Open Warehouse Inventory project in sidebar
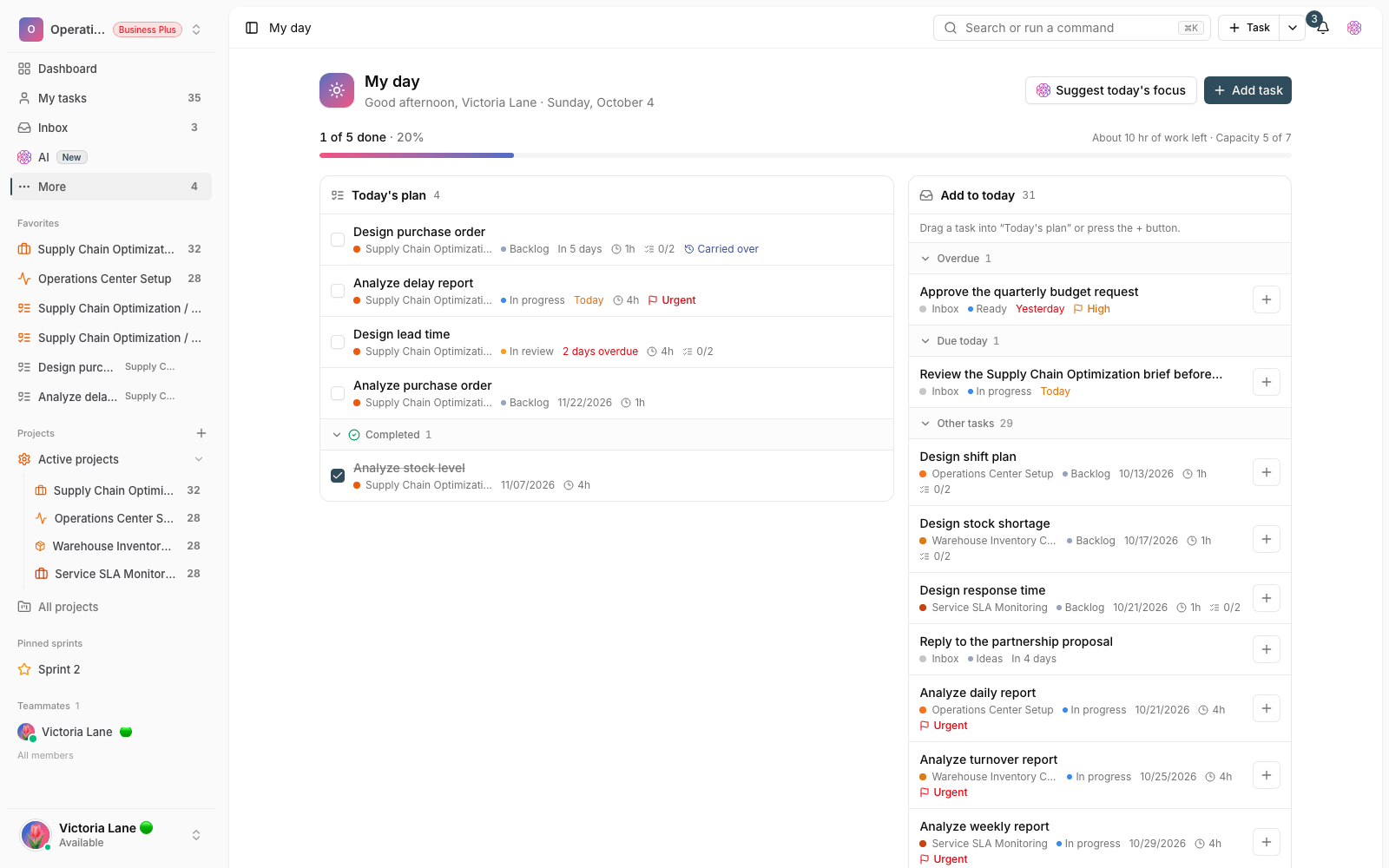 (x=119, y=546)
